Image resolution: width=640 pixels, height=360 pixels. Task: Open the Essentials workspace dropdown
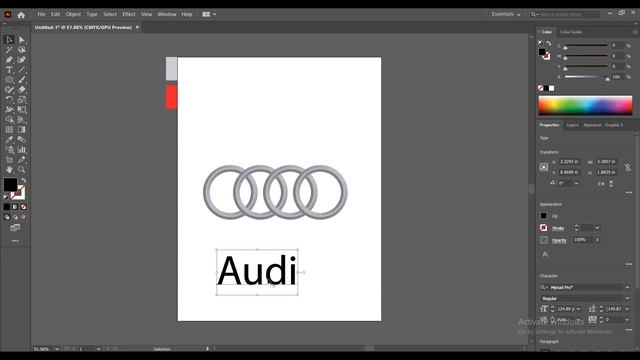tap(506, 14)
